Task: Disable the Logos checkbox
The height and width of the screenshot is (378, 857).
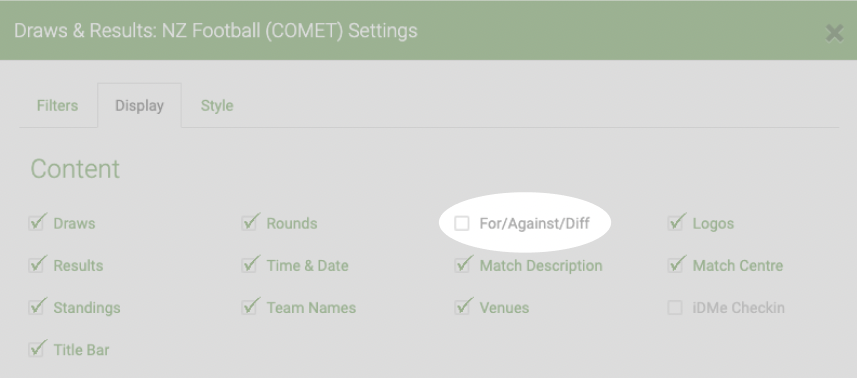Action: coord(675,223)
